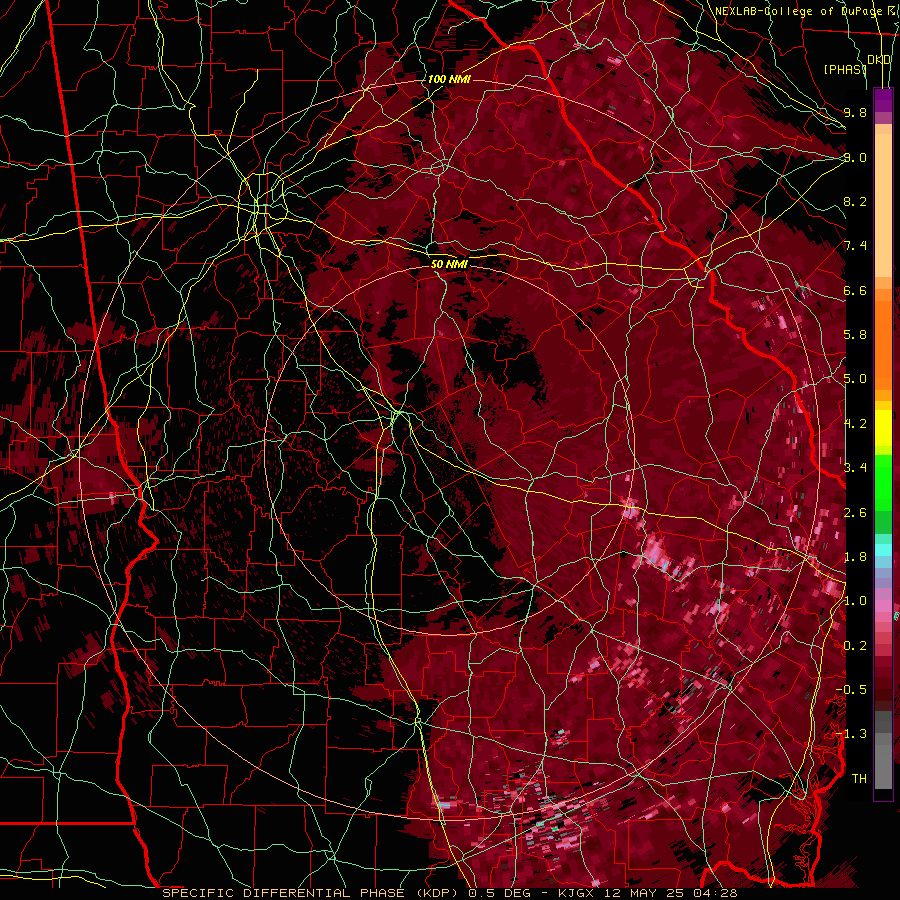Click the dark orange color bar segment
The height and width of the screenshot is (900, 900).
(883, 345)
